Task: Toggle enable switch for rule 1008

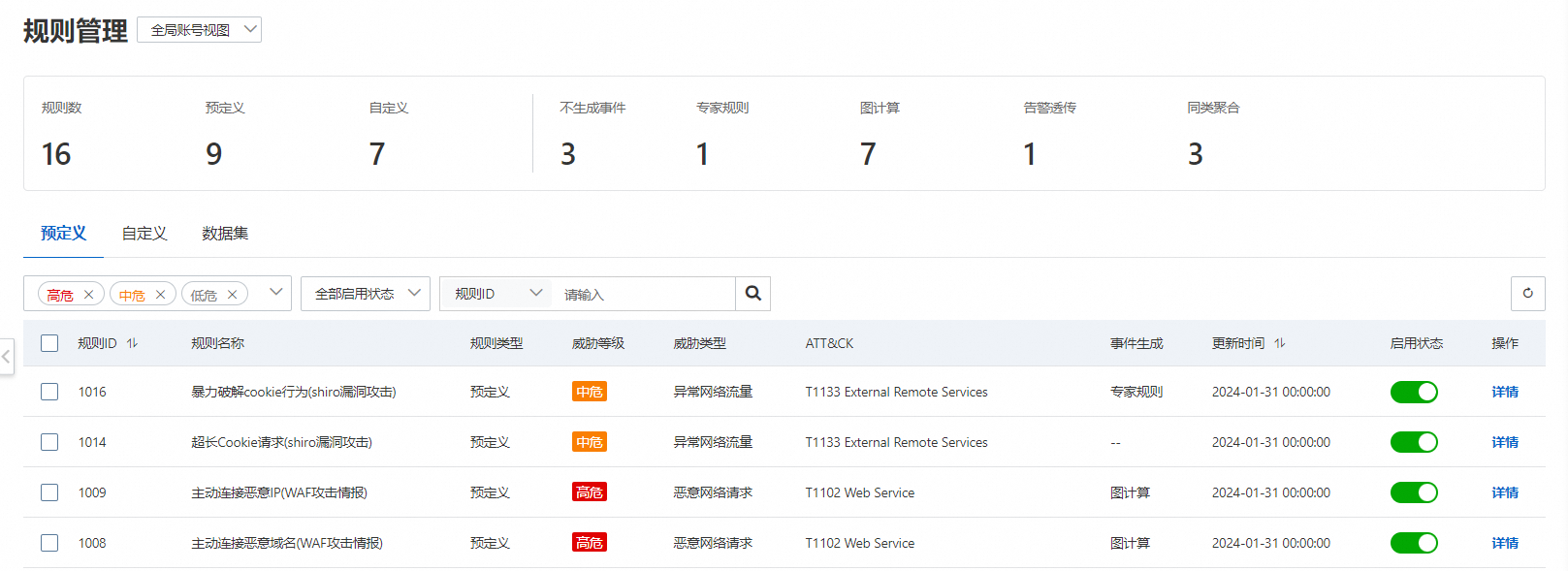Action: pos(1414,543)
